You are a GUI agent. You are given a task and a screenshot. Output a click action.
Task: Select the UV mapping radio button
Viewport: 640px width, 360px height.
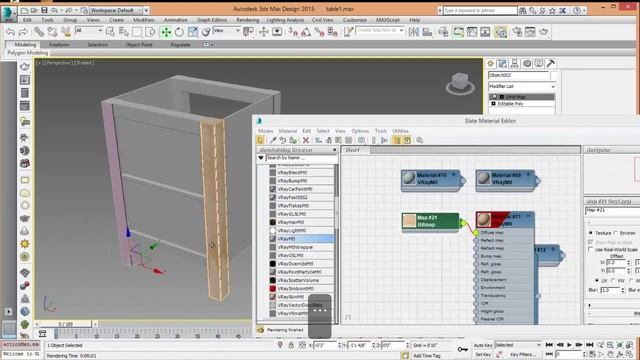pyautogui.click(x=597, y=281)
